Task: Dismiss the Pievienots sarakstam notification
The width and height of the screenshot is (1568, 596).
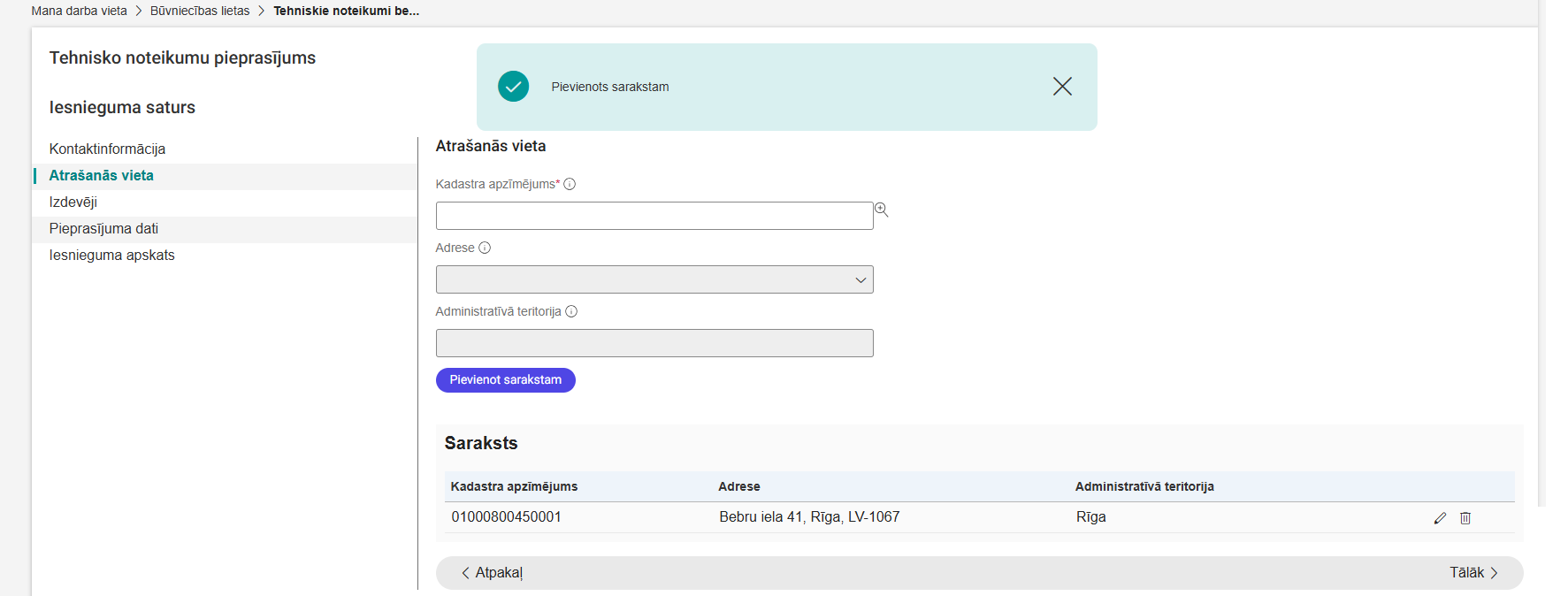Action: point(1062,86)
